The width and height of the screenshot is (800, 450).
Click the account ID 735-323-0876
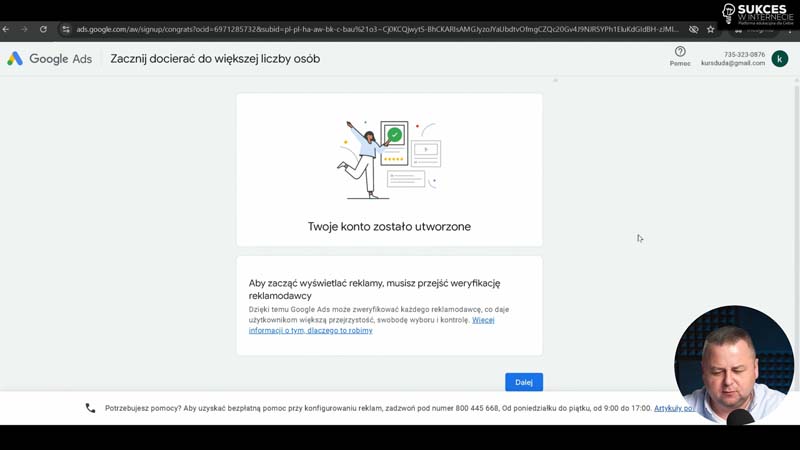(x=744, y=54)
